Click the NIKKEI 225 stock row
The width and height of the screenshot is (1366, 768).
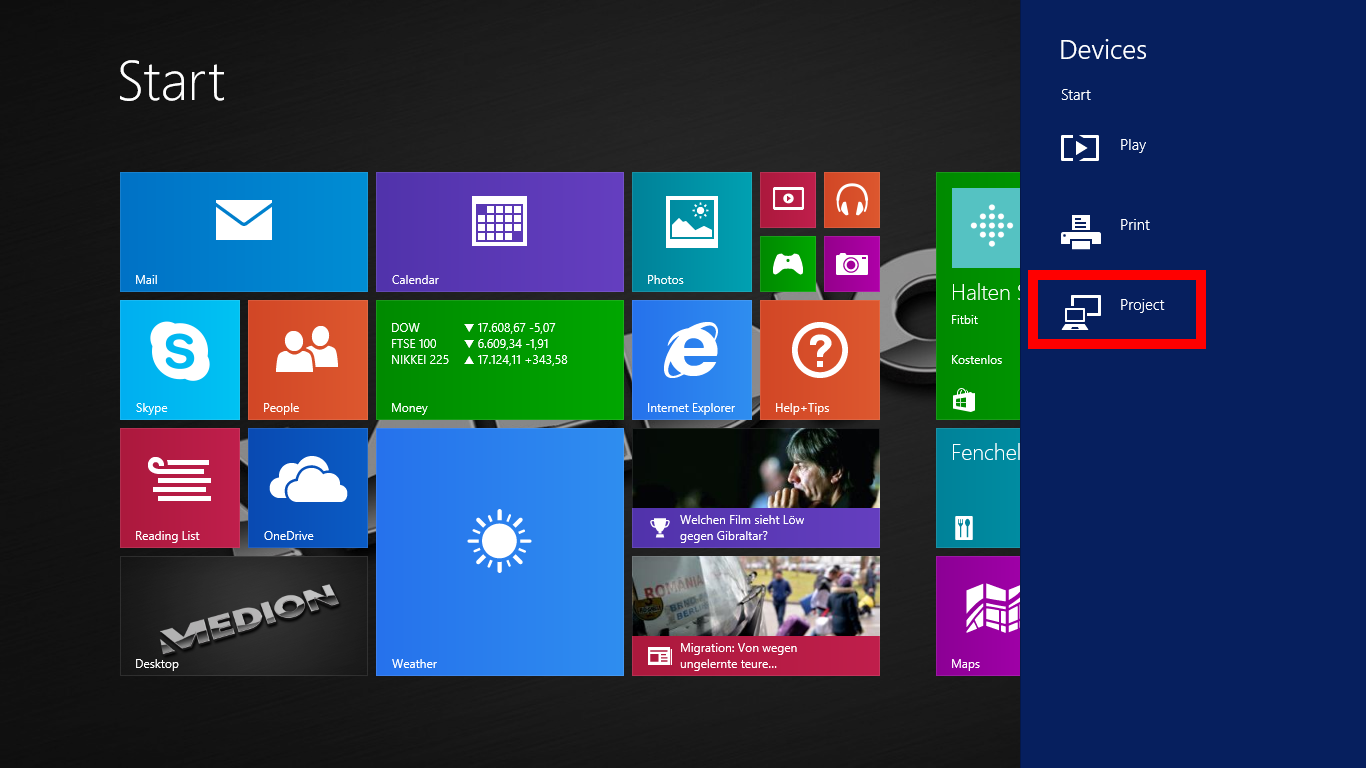pos(479,360)
